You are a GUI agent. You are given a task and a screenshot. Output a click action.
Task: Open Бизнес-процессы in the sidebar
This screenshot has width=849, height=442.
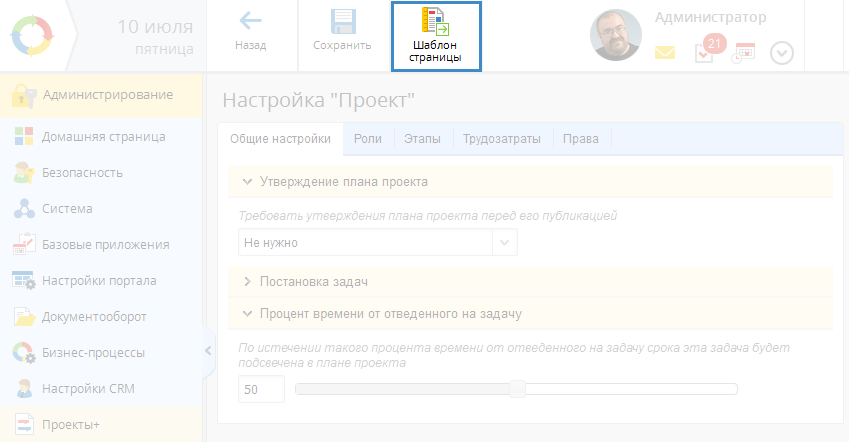coord(93,353)
